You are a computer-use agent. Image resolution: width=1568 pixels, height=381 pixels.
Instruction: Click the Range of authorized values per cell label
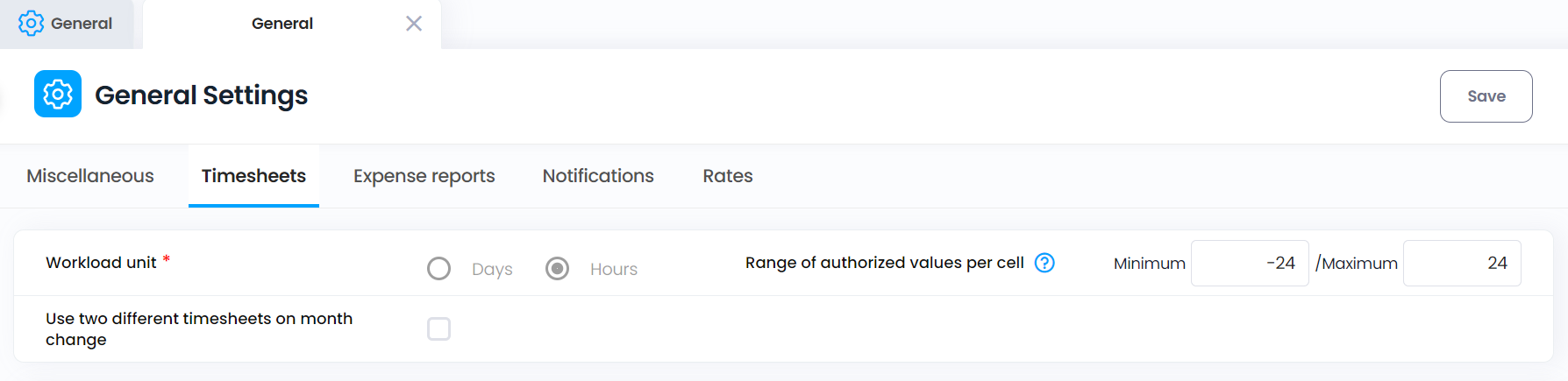pos(885,263)
